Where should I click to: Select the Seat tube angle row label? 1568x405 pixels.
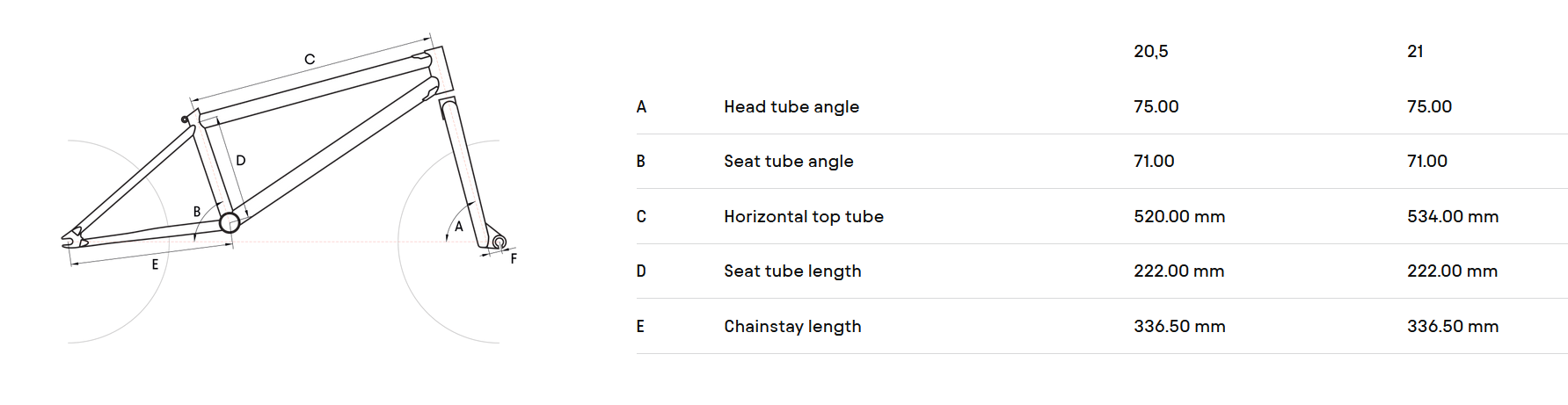click(x=789, y=162)
